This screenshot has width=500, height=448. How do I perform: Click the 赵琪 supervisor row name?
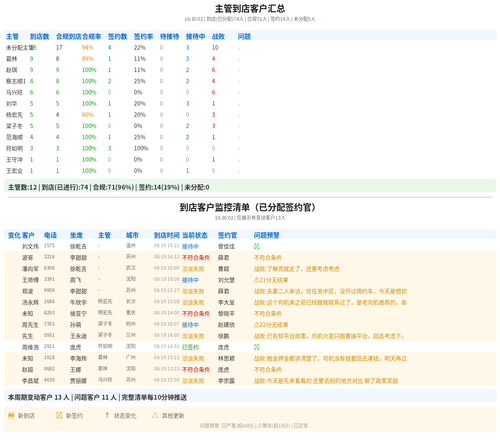click(x=12, y=70)
